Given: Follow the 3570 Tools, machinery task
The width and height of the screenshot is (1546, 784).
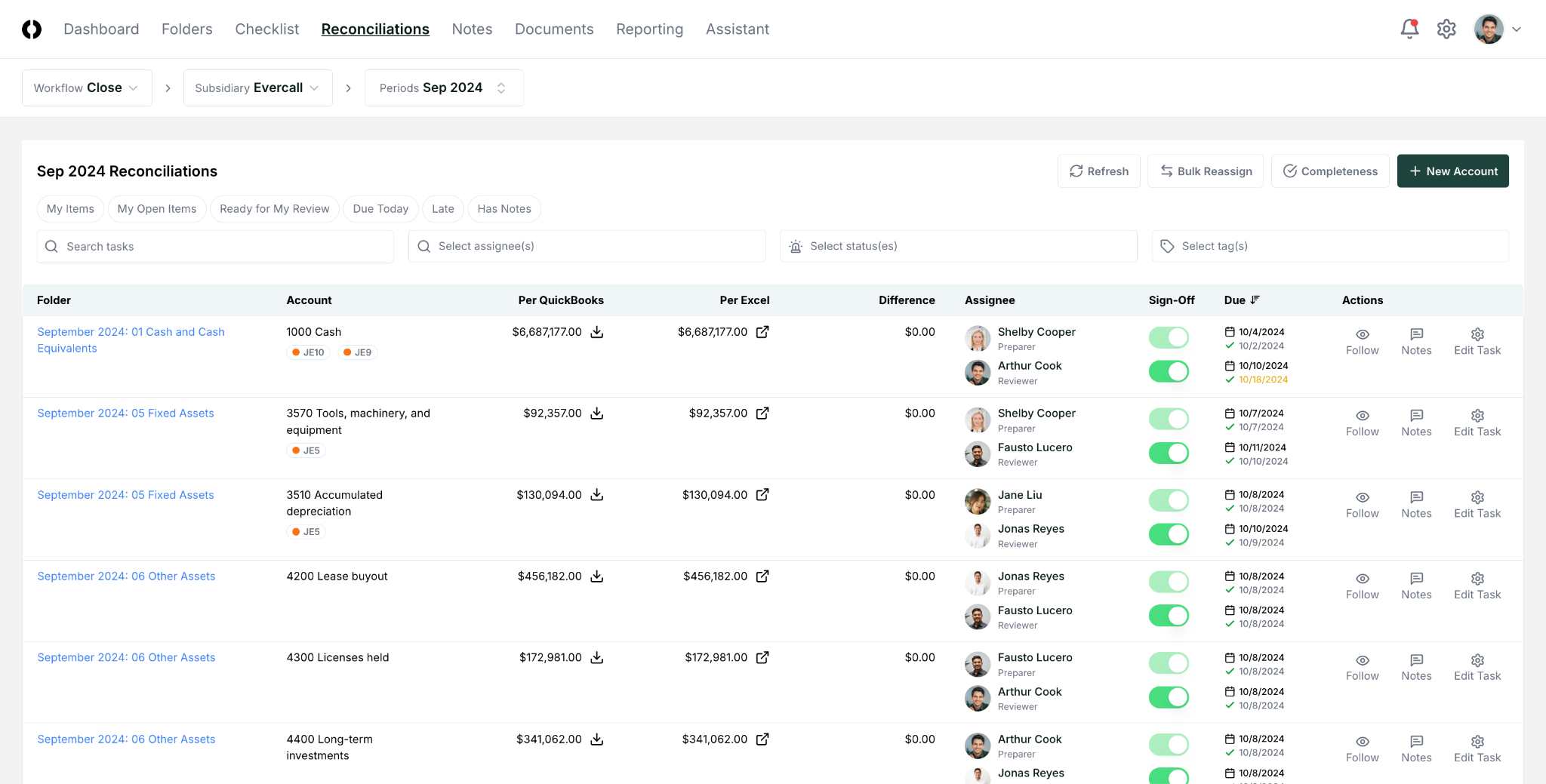Looking at the screenshot, I should (x=1362, y=423).
